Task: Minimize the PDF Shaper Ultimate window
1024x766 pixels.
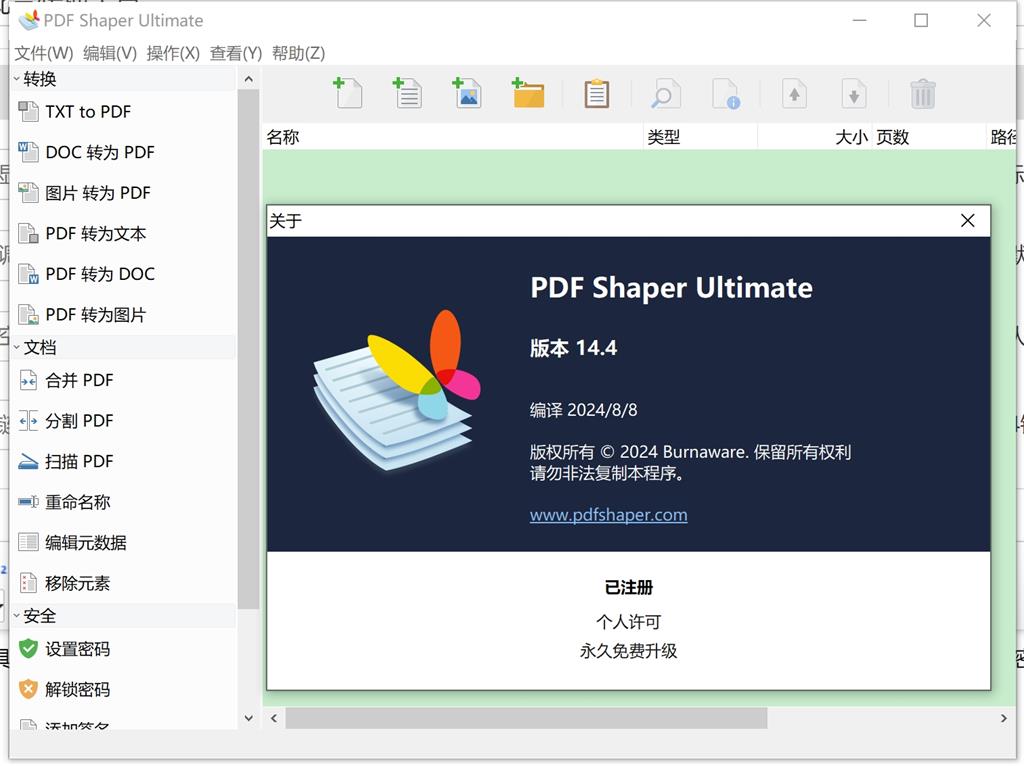Action: coord(859,21)
